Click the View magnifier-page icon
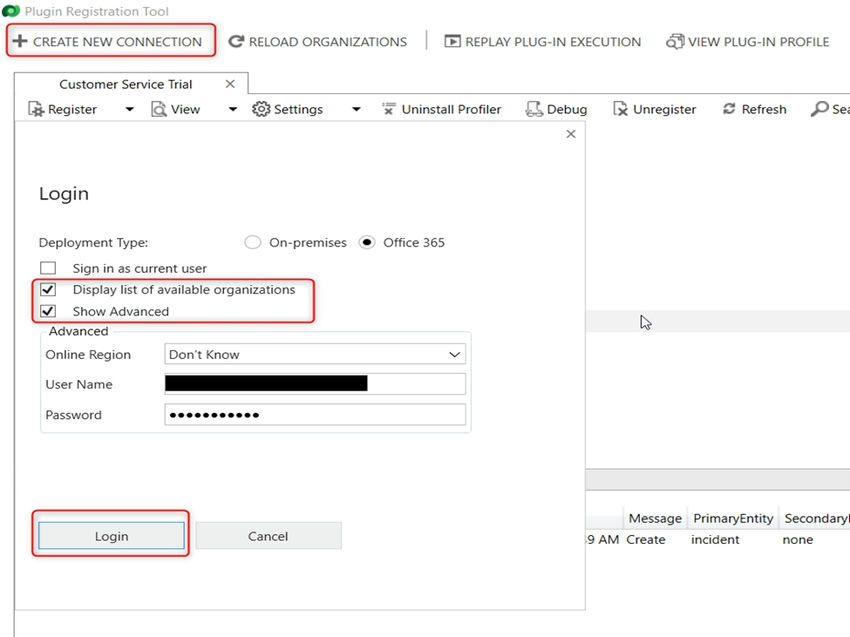The width and height of the screenshot is (850, 637). 159,109
